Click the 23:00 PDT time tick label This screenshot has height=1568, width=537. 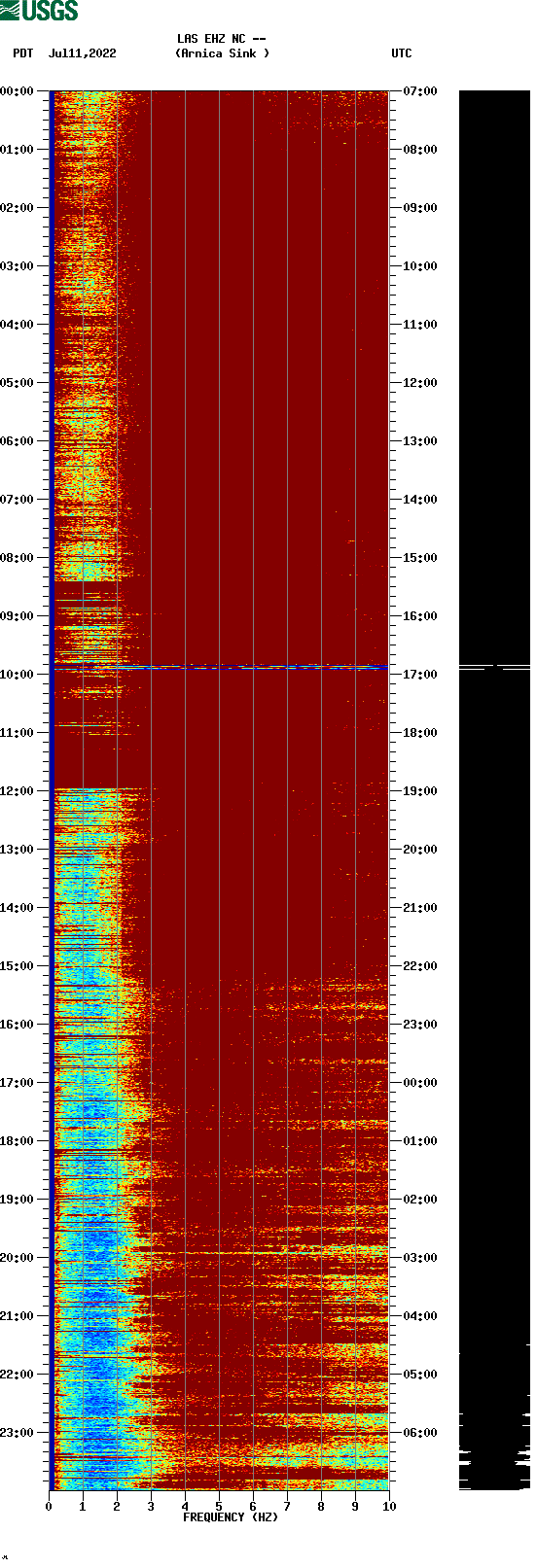[18, 1433]
